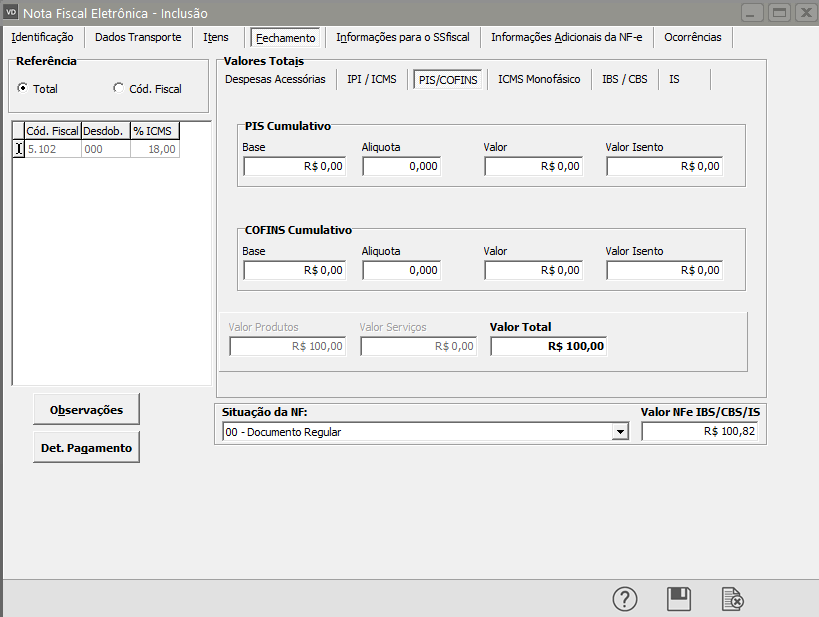Click the help question mark icon

point(625,598)
